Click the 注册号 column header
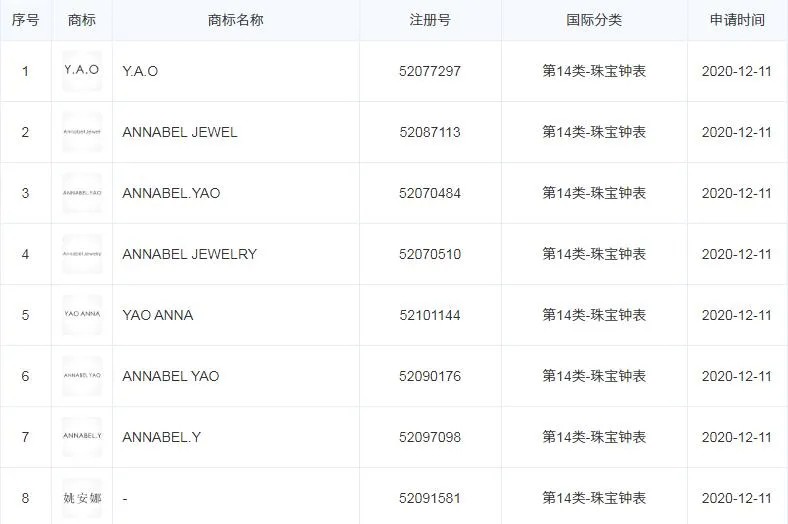 coord(430,20)
